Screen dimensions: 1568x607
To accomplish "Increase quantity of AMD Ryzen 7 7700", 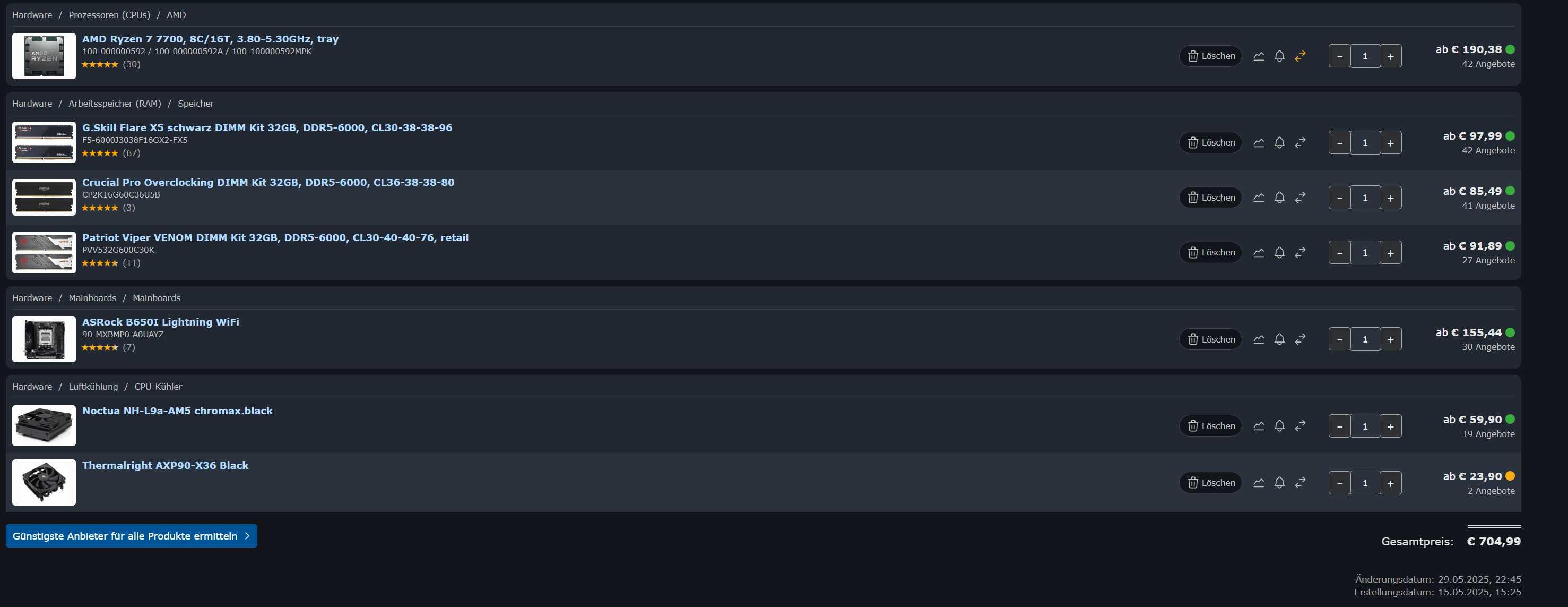I will (x=1390, y=56).
